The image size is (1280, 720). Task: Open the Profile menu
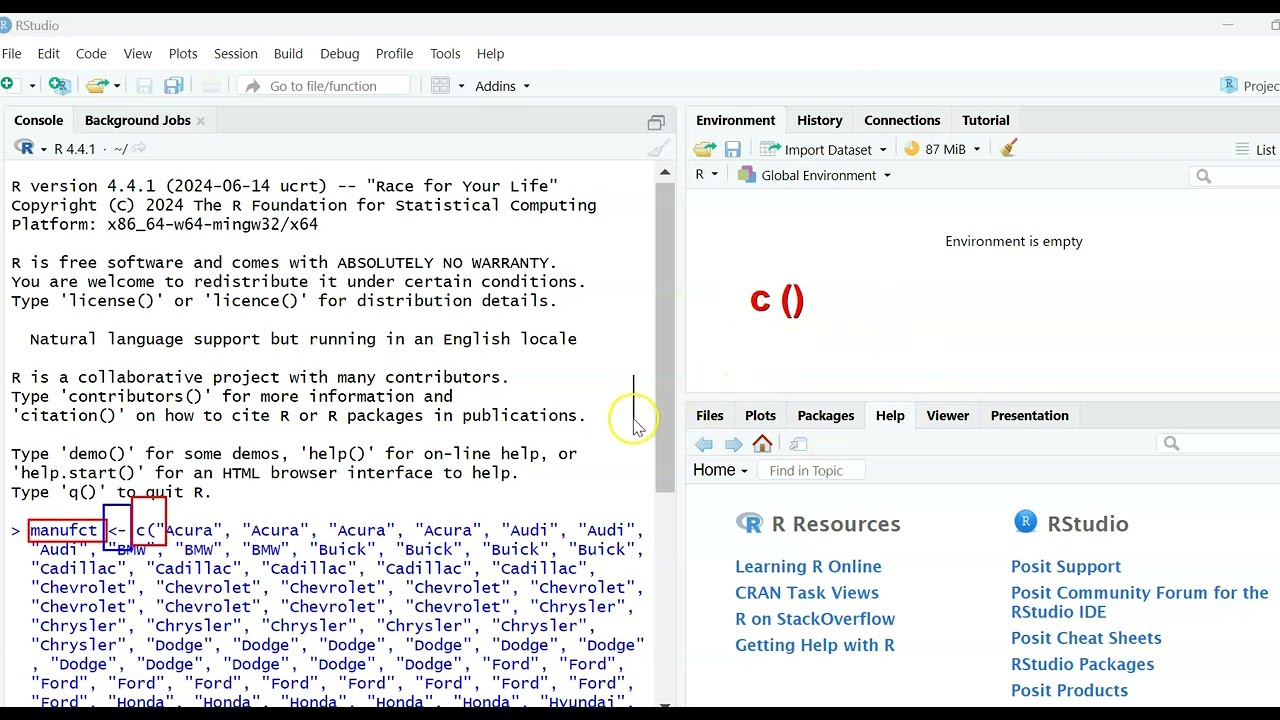click(395, 54)
